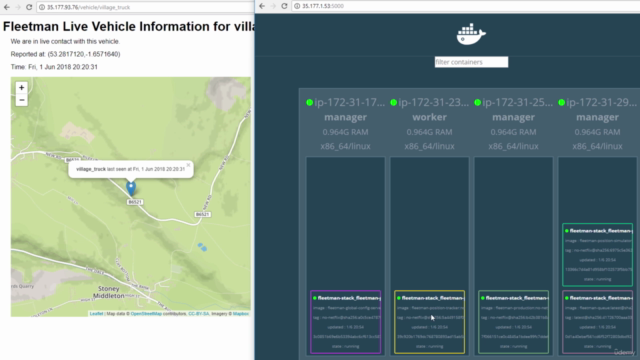
Task: Open site info icon beside 35.177.1.53:5000 address
Action: pos(297,6)
